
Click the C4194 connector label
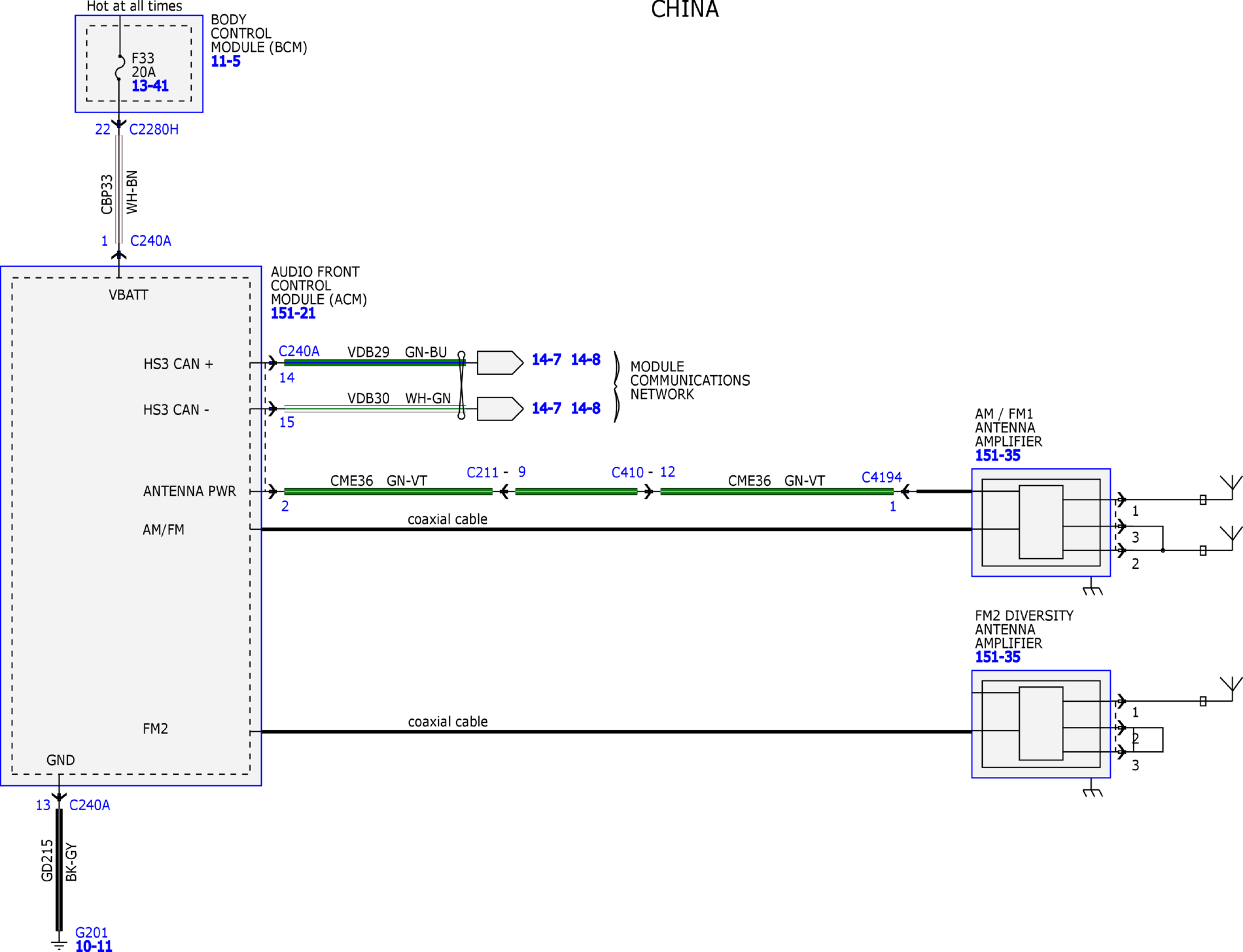click(x=881, y=477)
